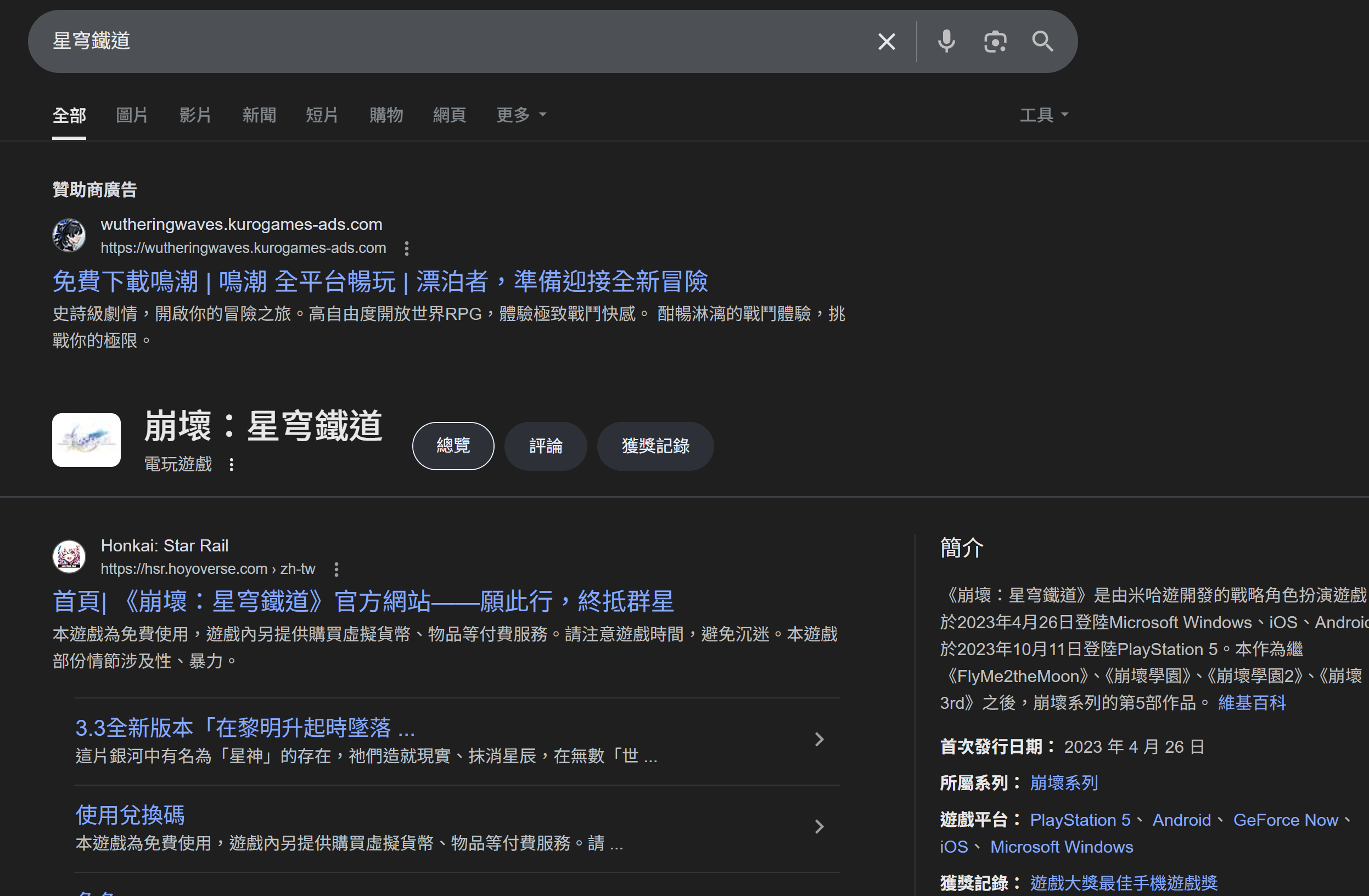Open the three-dot menu next to 電玩遊戲
The width and height of the screenshot is (1369, 896).
(231, 464)
